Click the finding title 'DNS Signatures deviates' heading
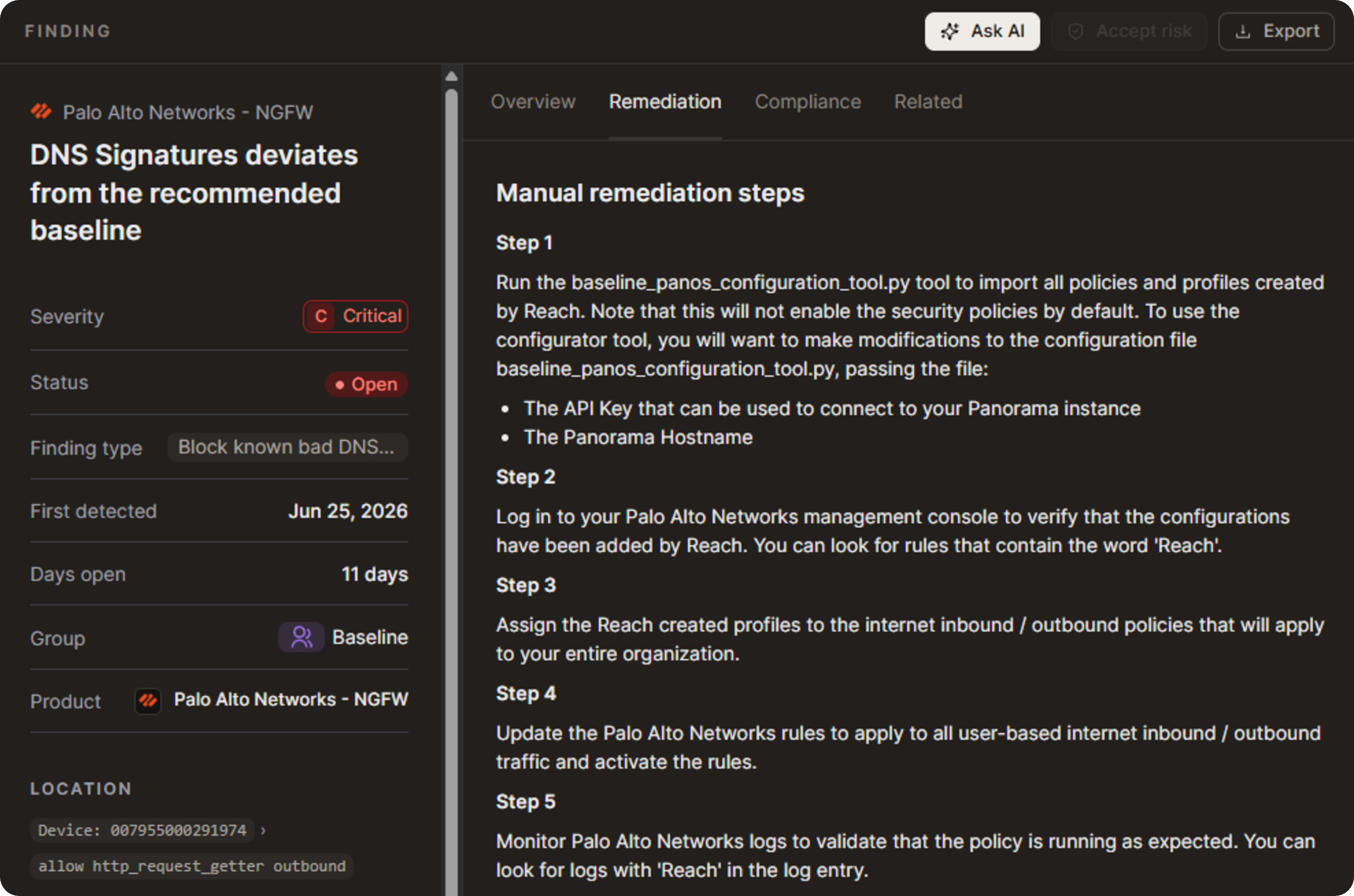The width and height of the screenshot is (1354, 896). click(194, 193)
